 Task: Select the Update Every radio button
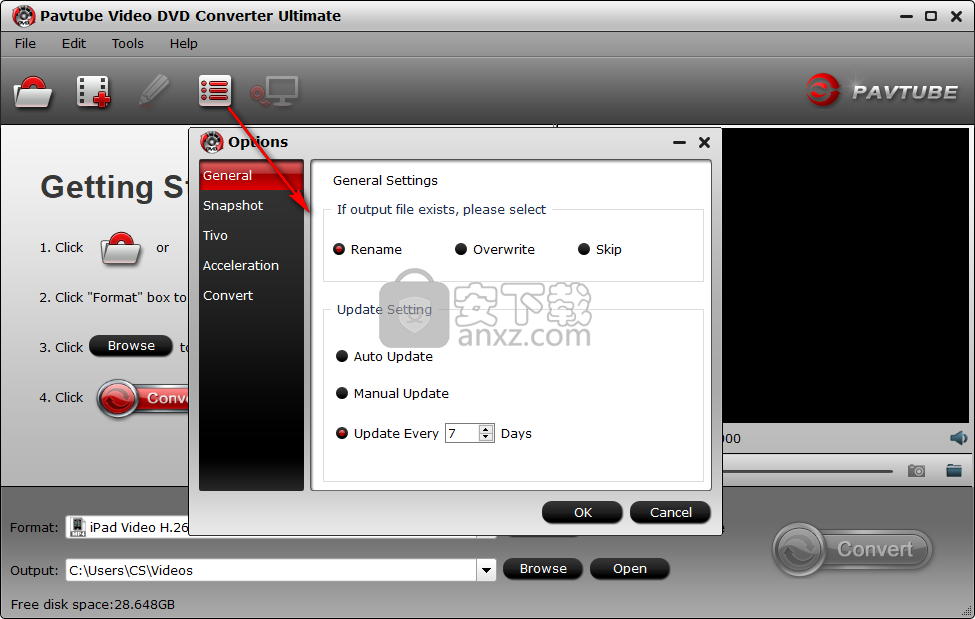point(342,433)
